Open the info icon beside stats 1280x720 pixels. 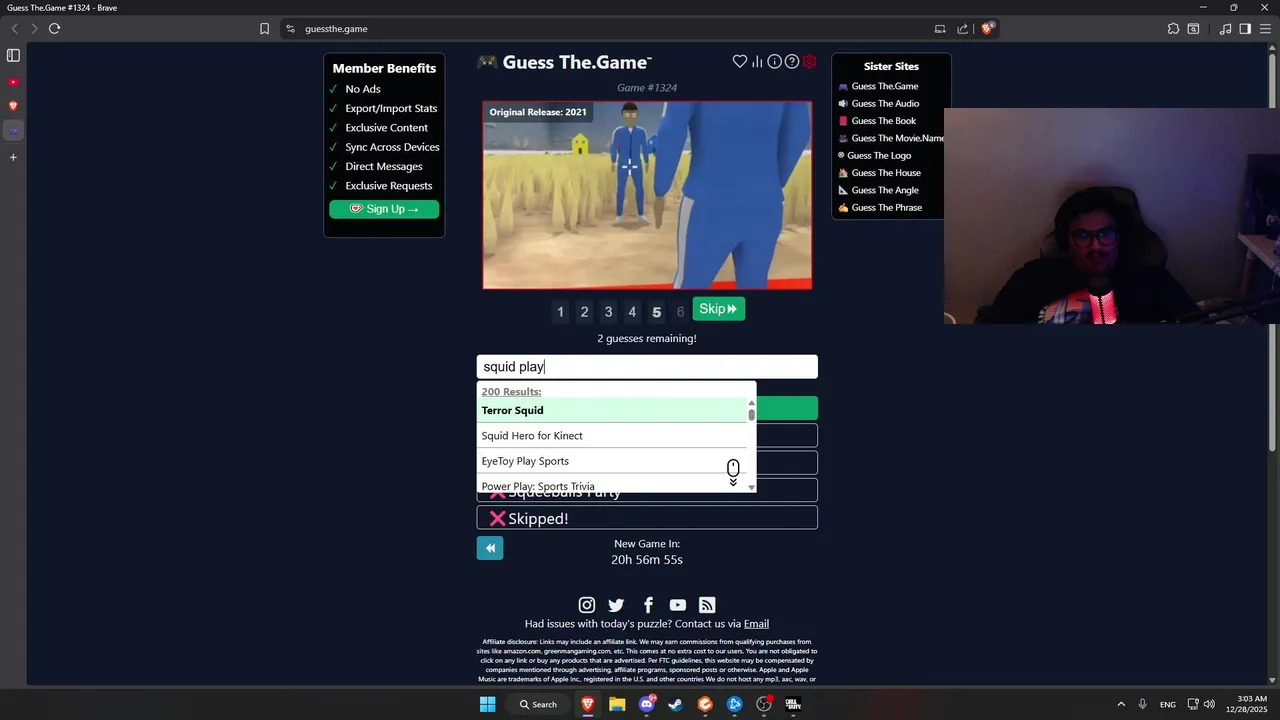point(774,62)
